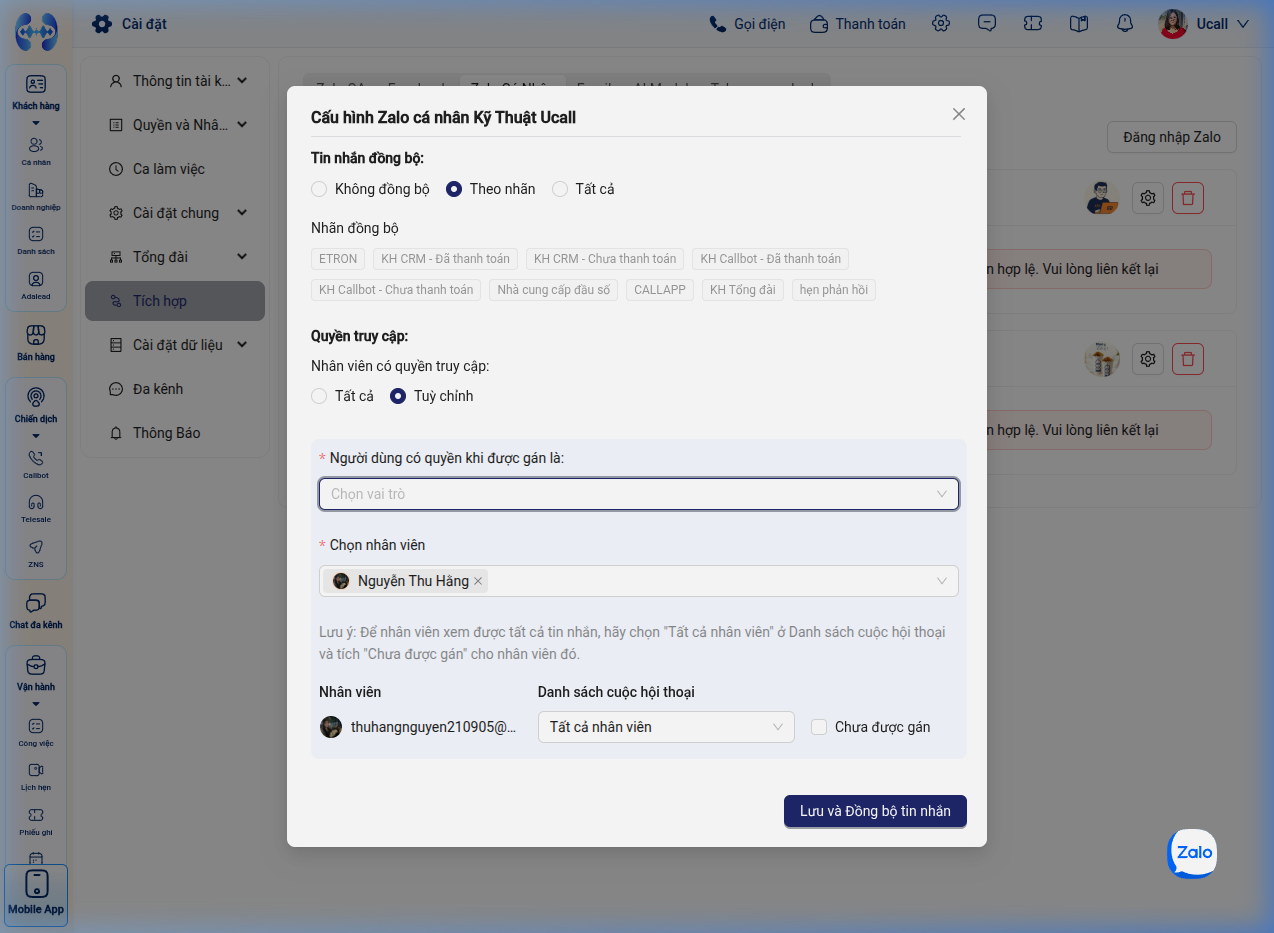This screenshot has width=1274, height=933.
Task: Open the Chọn nhân viên select box
Action: pyautogui.click(x=639, y=581)
